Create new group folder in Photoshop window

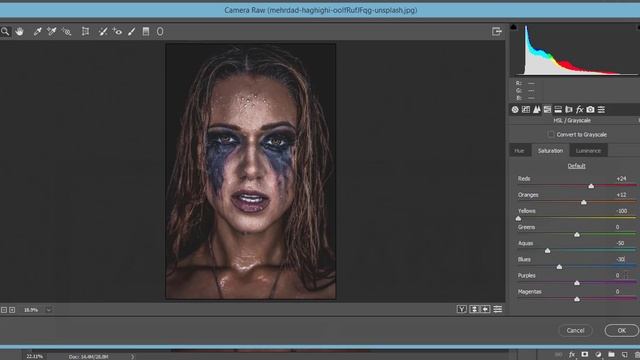[x=611, y=355]
